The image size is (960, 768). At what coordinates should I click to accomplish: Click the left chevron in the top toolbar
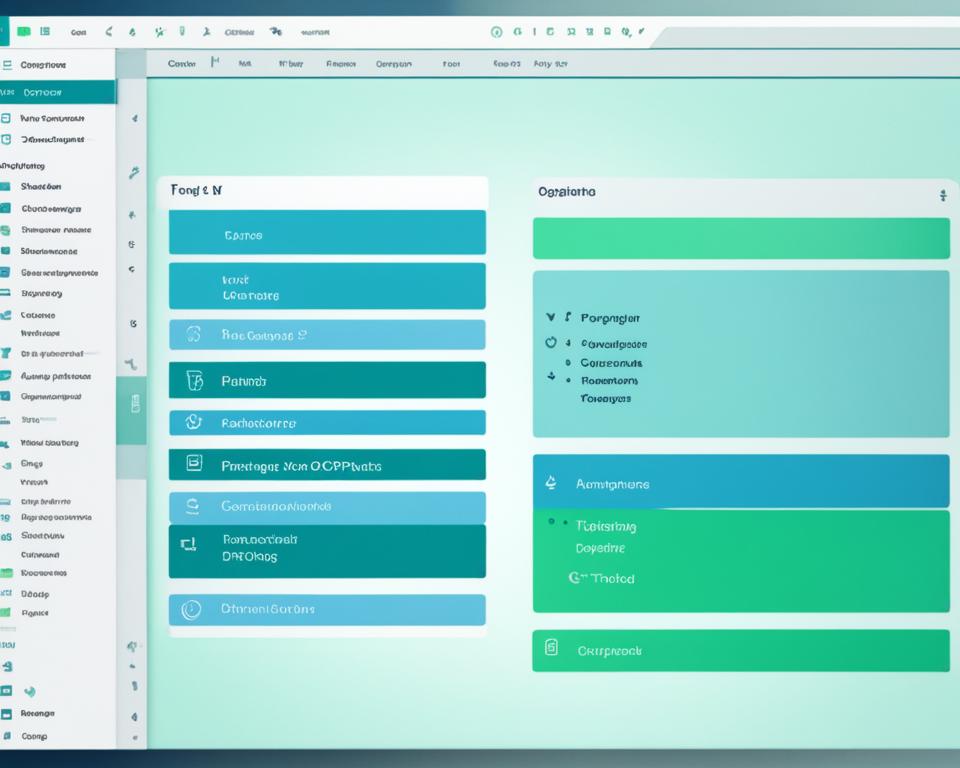(109, 31)
